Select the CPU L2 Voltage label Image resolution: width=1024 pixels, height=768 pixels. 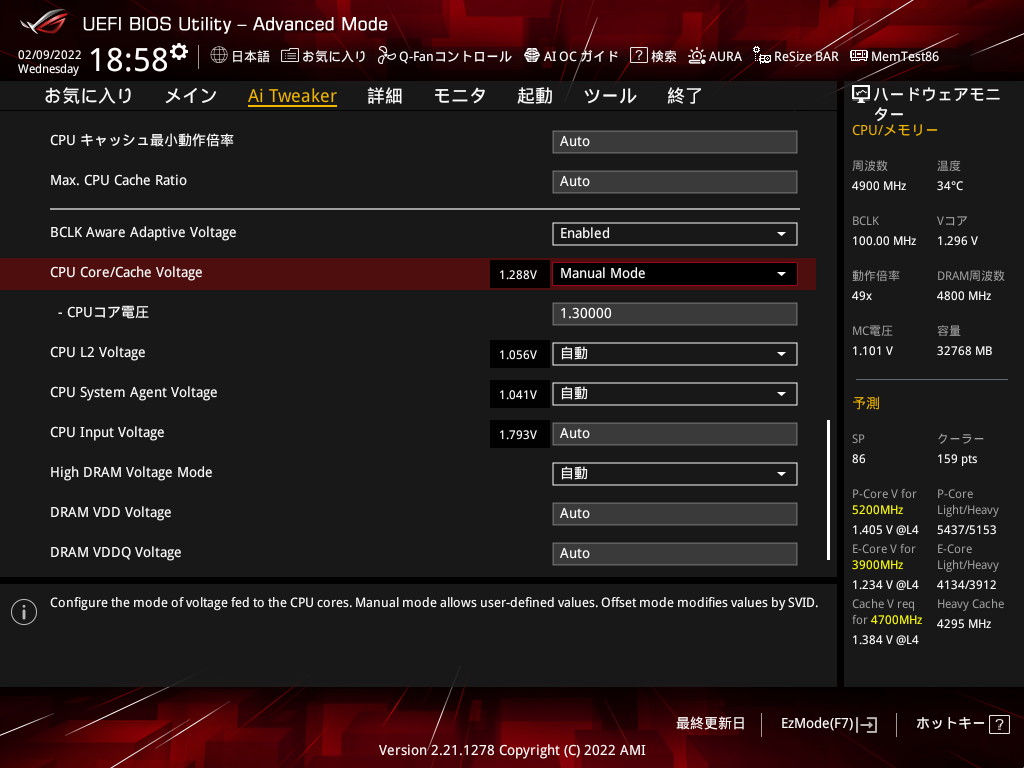(97, 353)
